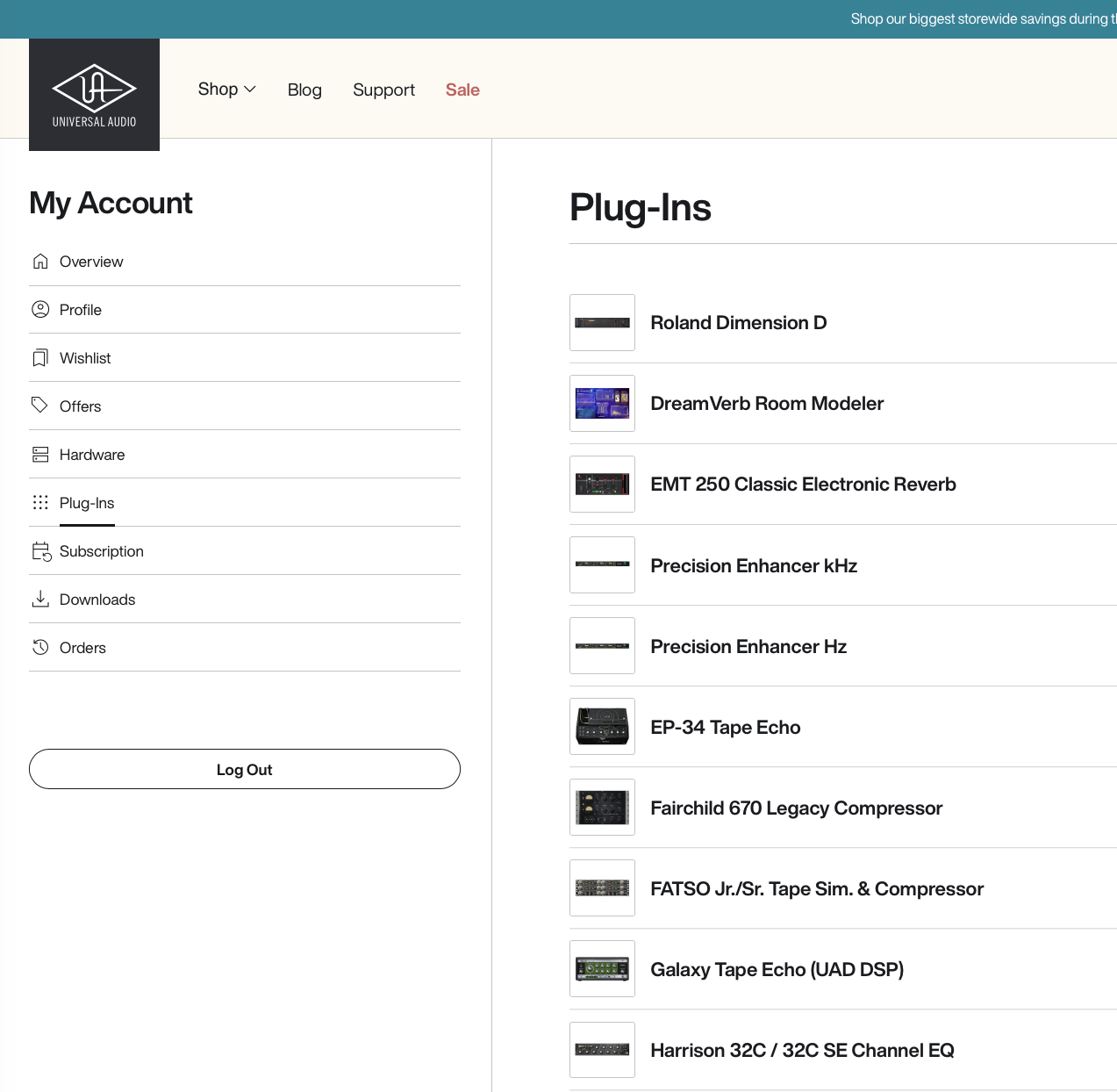Click the Overview house icon

pyautogui.click(x=40, y=262)
